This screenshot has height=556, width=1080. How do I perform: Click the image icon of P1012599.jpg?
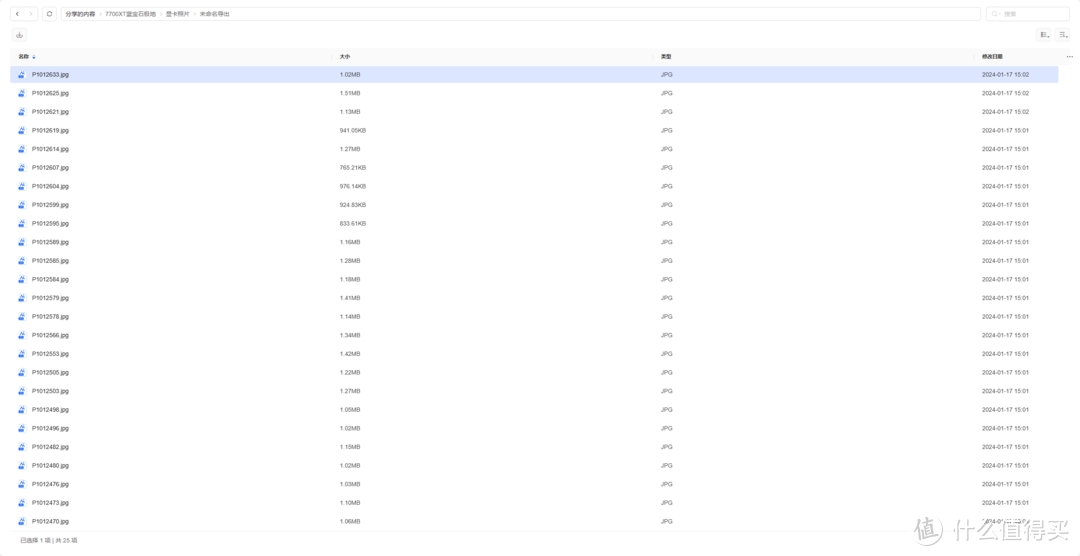click(22, 205)
